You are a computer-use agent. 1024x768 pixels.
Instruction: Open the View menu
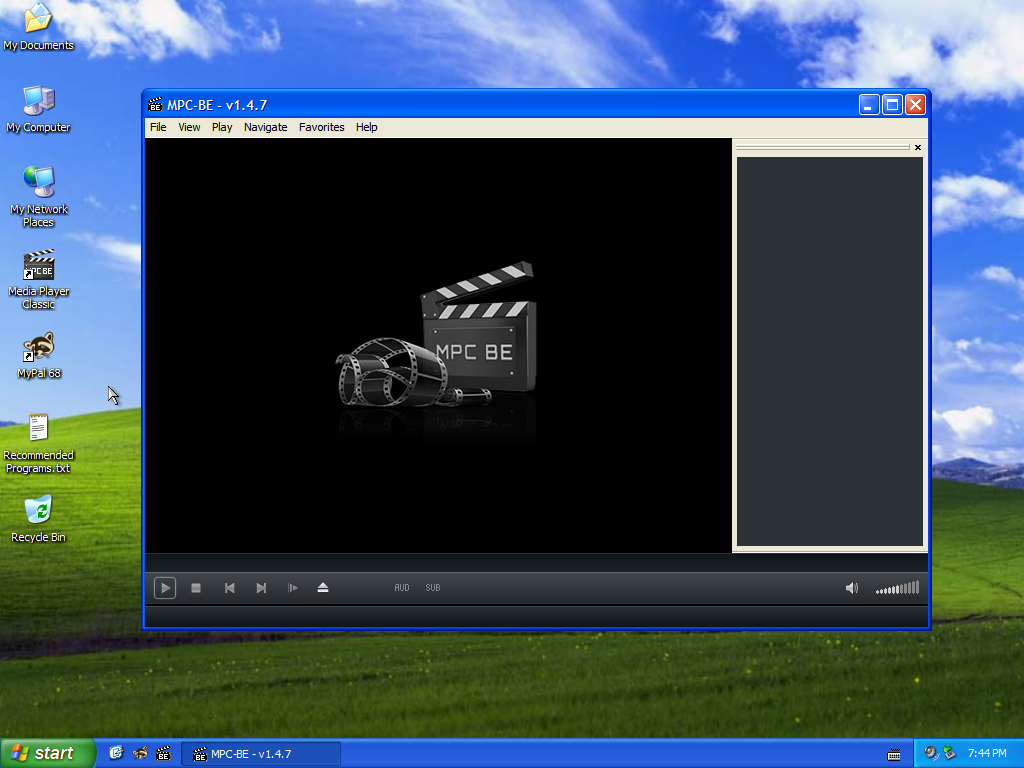189,127
